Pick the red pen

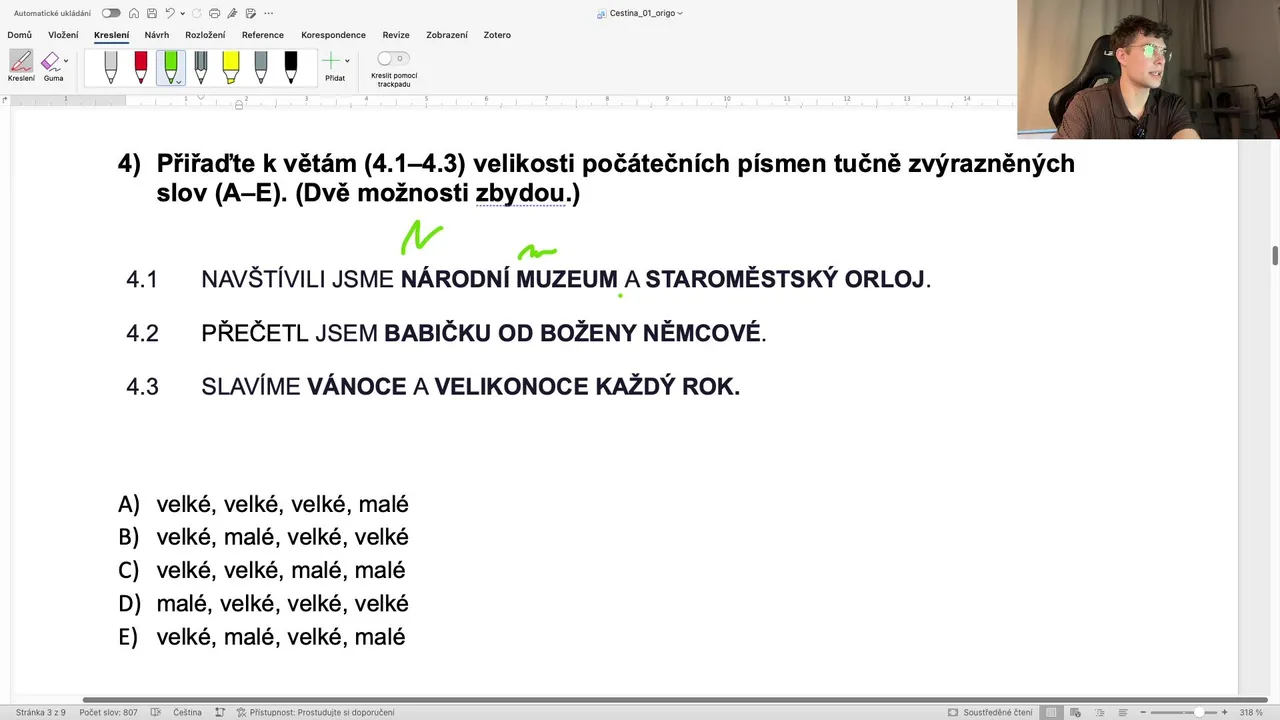point(141,67)
